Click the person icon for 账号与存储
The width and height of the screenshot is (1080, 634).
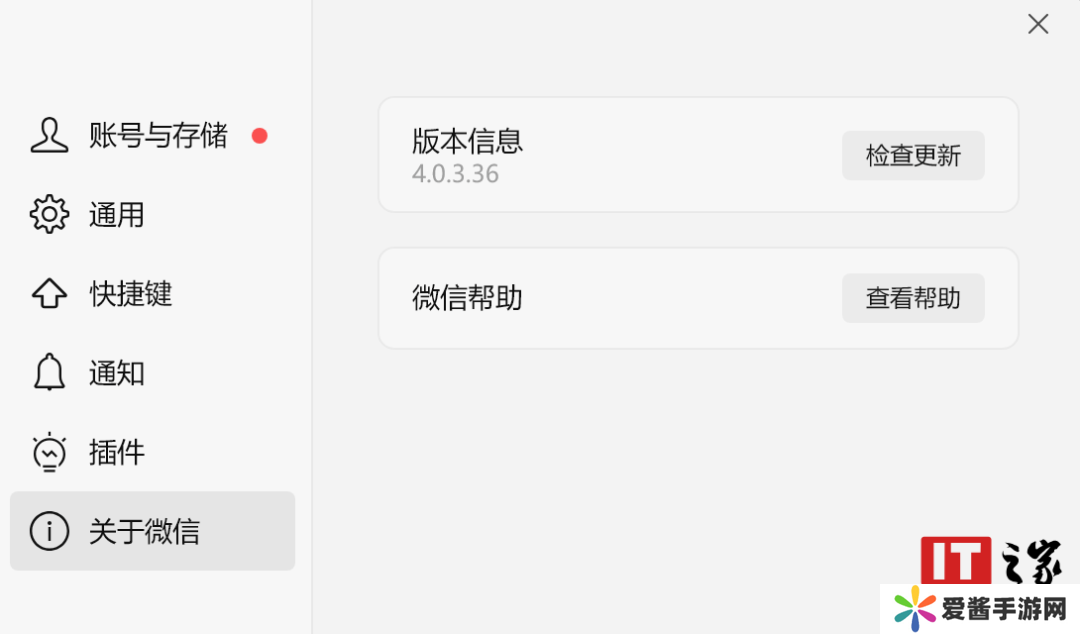click(x=49, y=135)
